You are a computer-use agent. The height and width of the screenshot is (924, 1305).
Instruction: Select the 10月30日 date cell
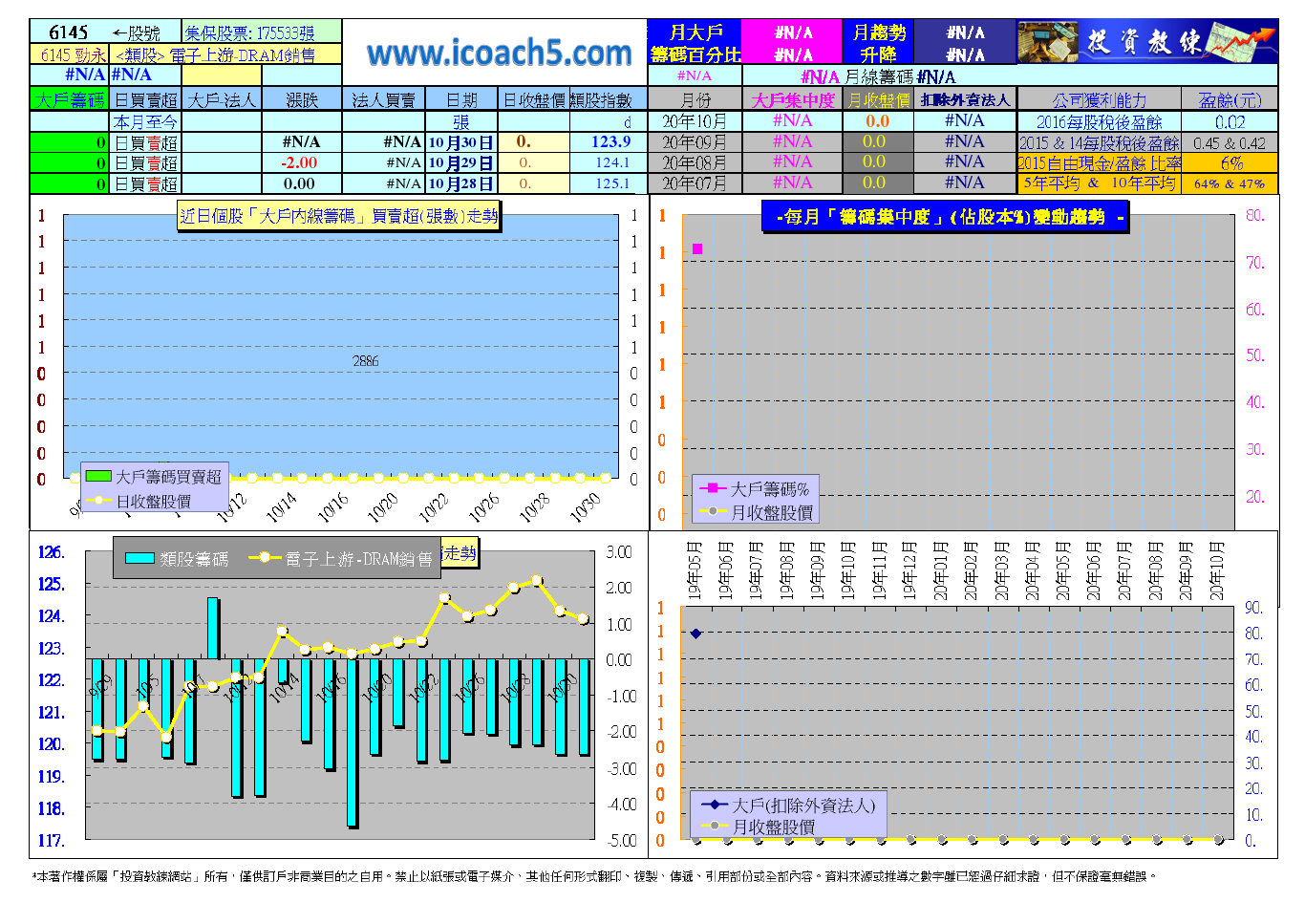[x=461, y=142]
